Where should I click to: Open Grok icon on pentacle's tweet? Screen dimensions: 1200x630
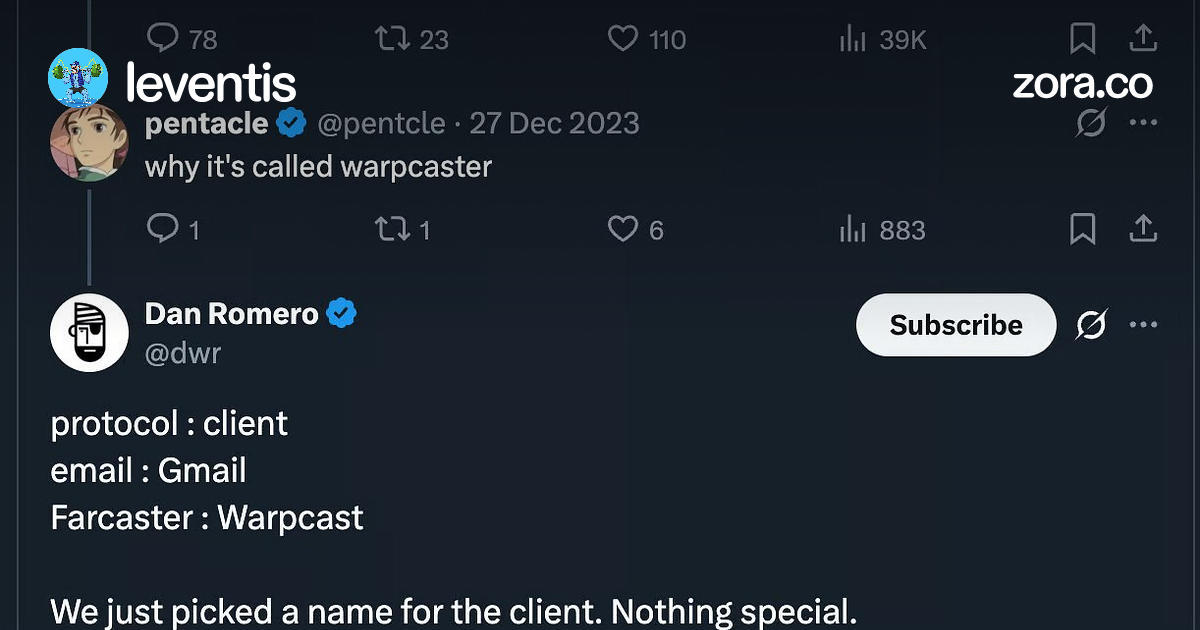pos(1092,124)
